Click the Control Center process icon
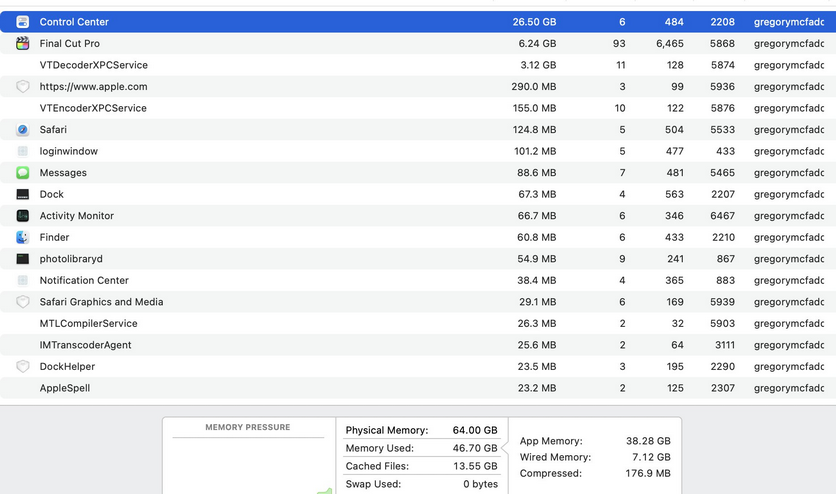 tap(23, 22)
